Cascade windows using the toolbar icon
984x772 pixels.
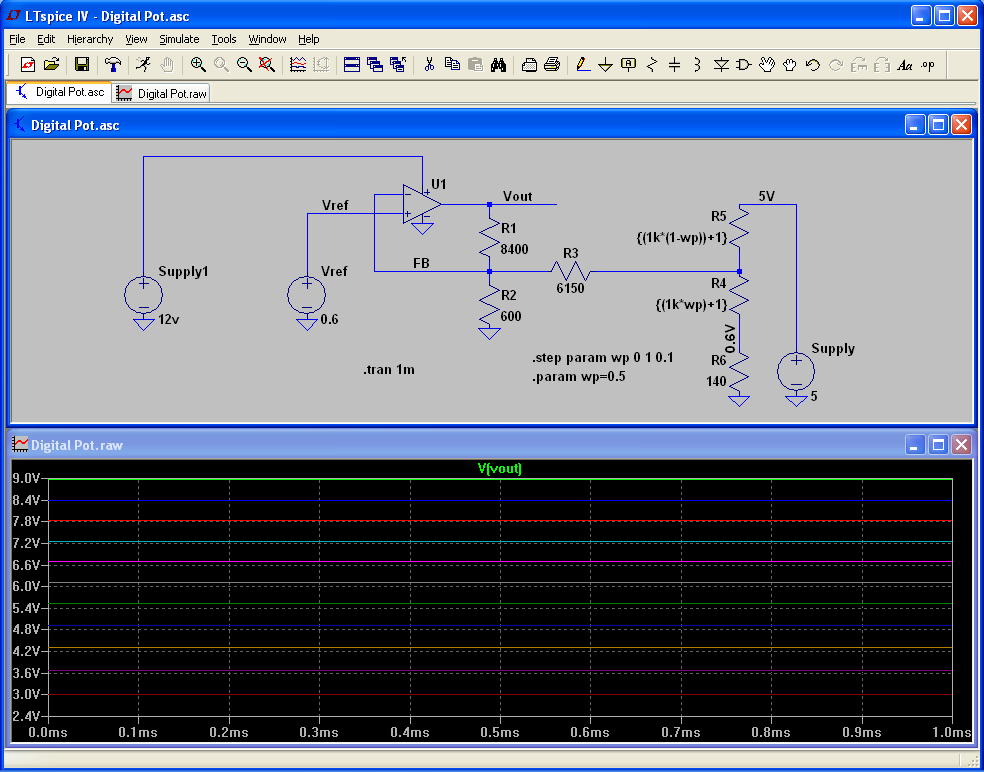click(x=375, y=64)
